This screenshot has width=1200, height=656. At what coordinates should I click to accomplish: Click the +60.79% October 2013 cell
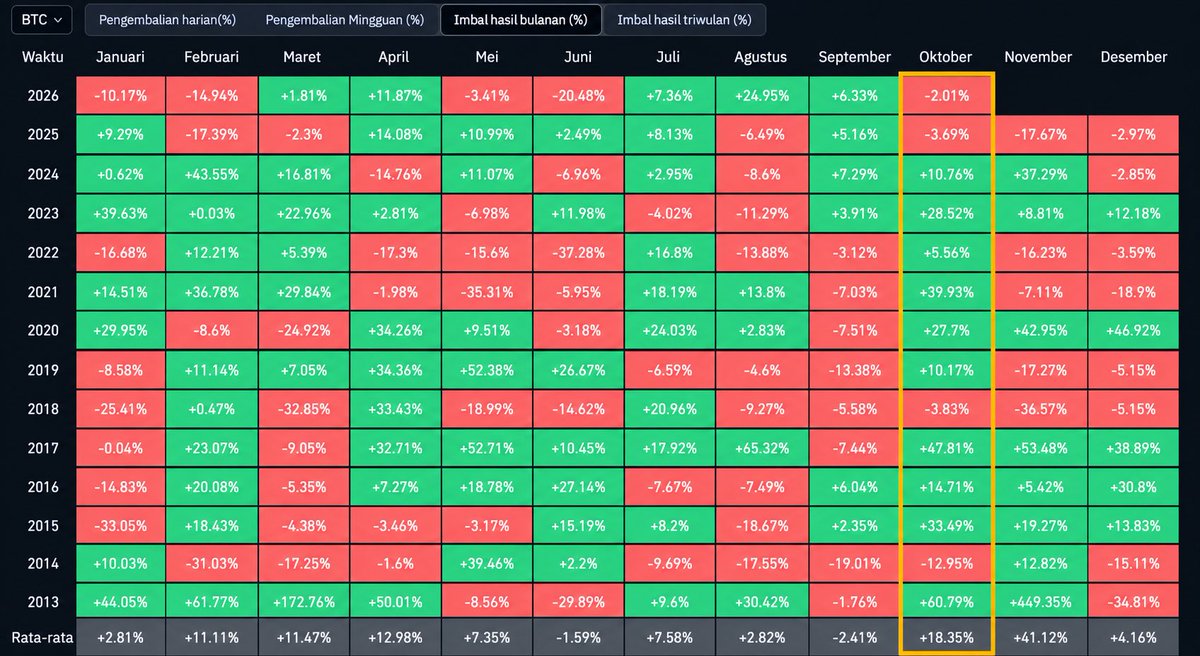pyautogui.click(x=945, y=603)
